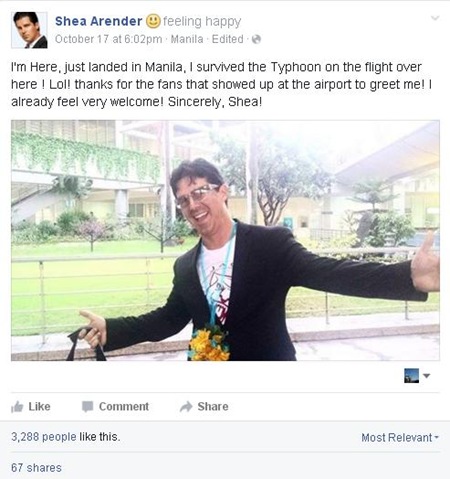Click the globe public privacy icon

click(x=256, y=39)
